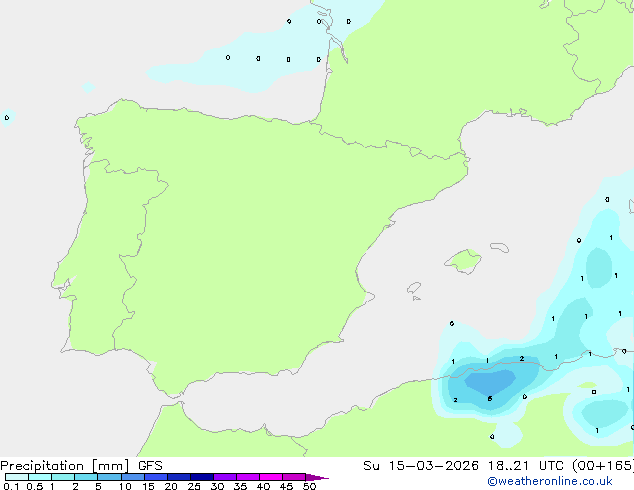Click Ibiza island on the map
Image resolution: width=634 pixels, height=490 pixels.
[414, 288]
